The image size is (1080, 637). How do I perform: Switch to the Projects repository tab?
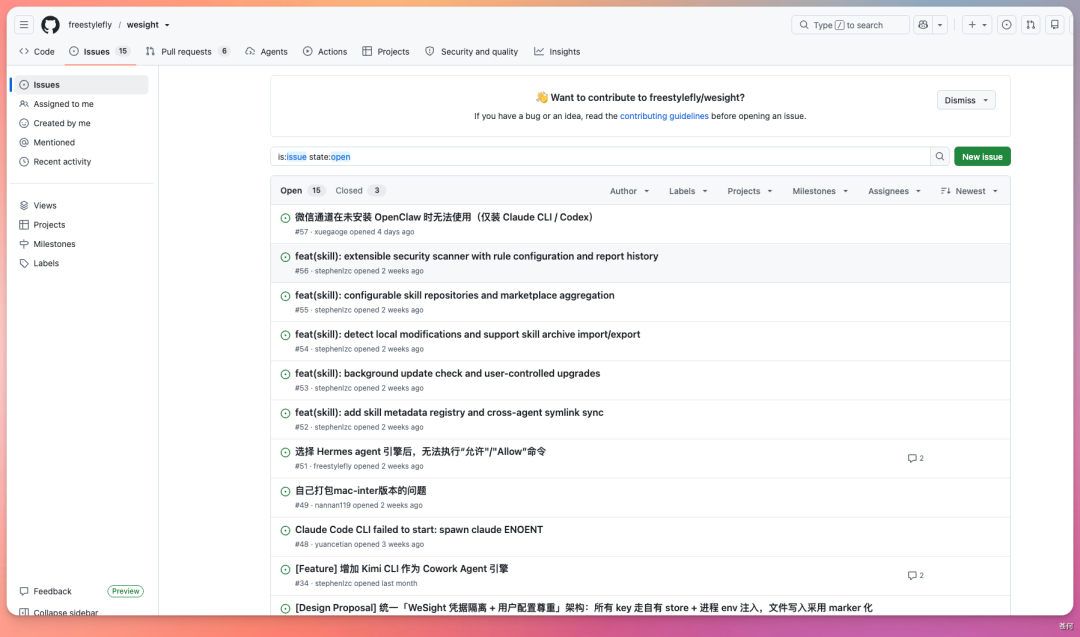386,52
